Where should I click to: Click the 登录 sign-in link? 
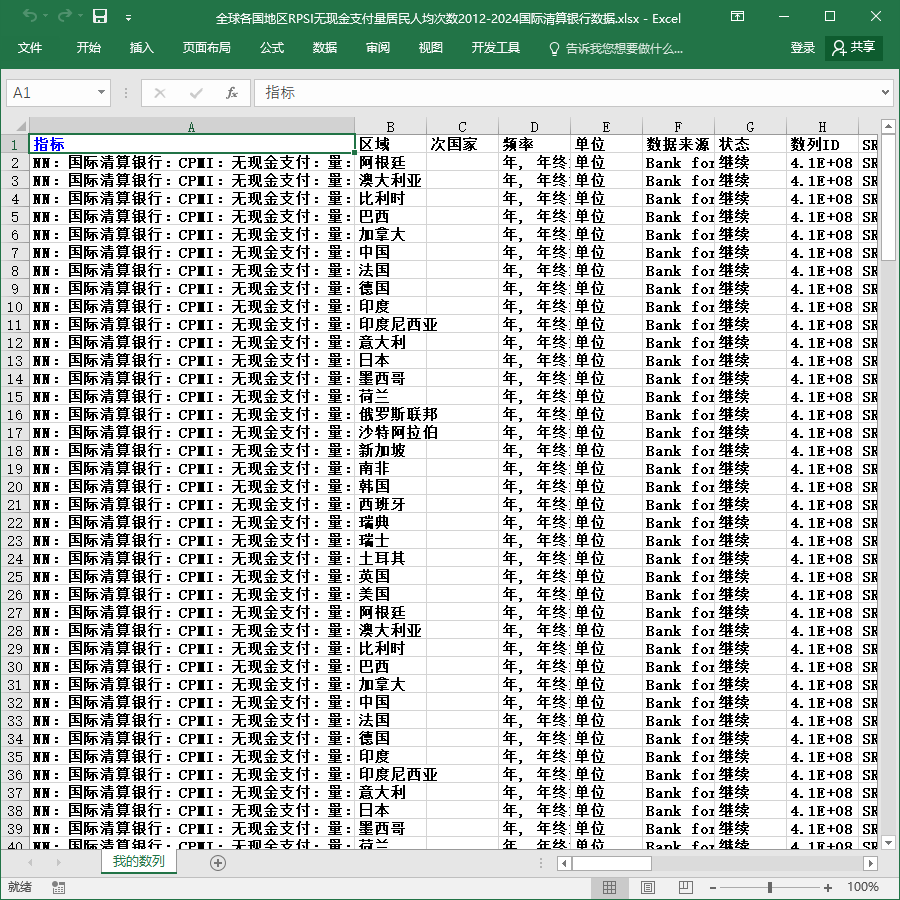point(802,48)
